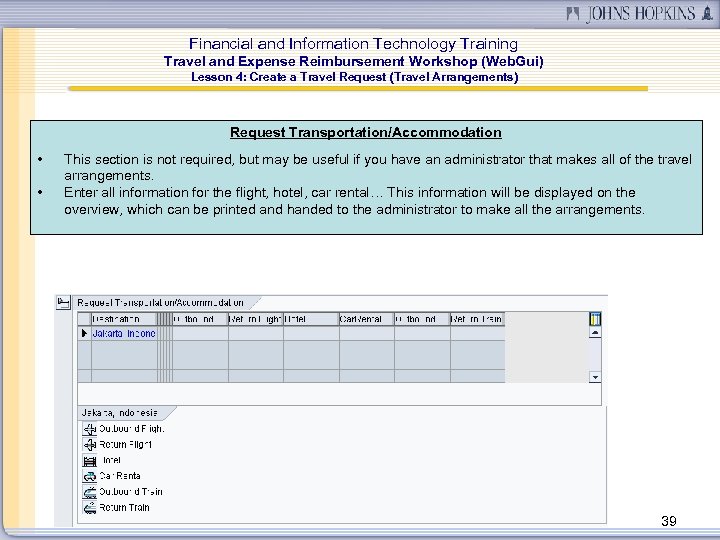
Task: Select the Return Flight link text
Action: pyautogui.click(x=125, y=444)
